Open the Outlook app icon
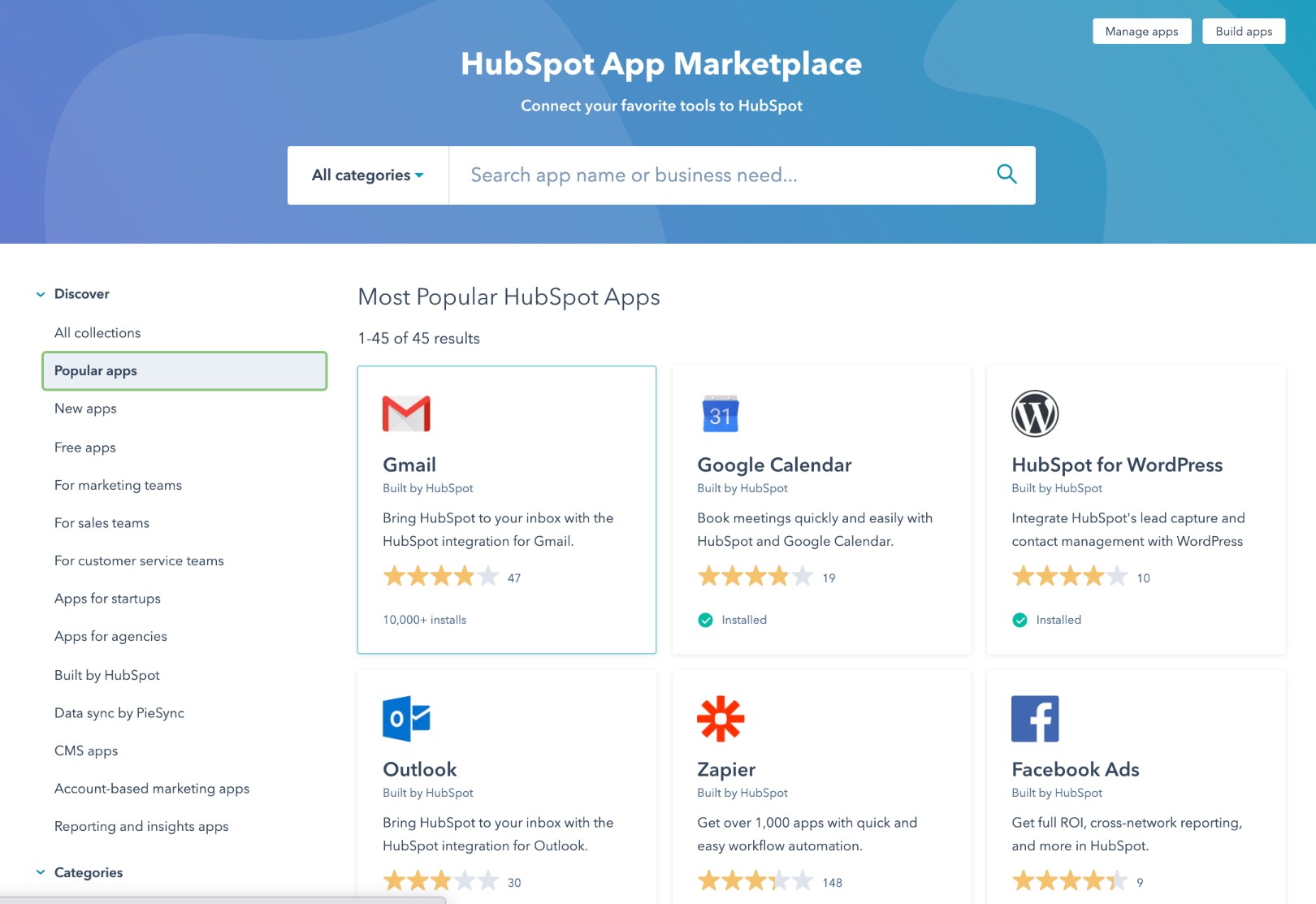 (x=406, y=718)
